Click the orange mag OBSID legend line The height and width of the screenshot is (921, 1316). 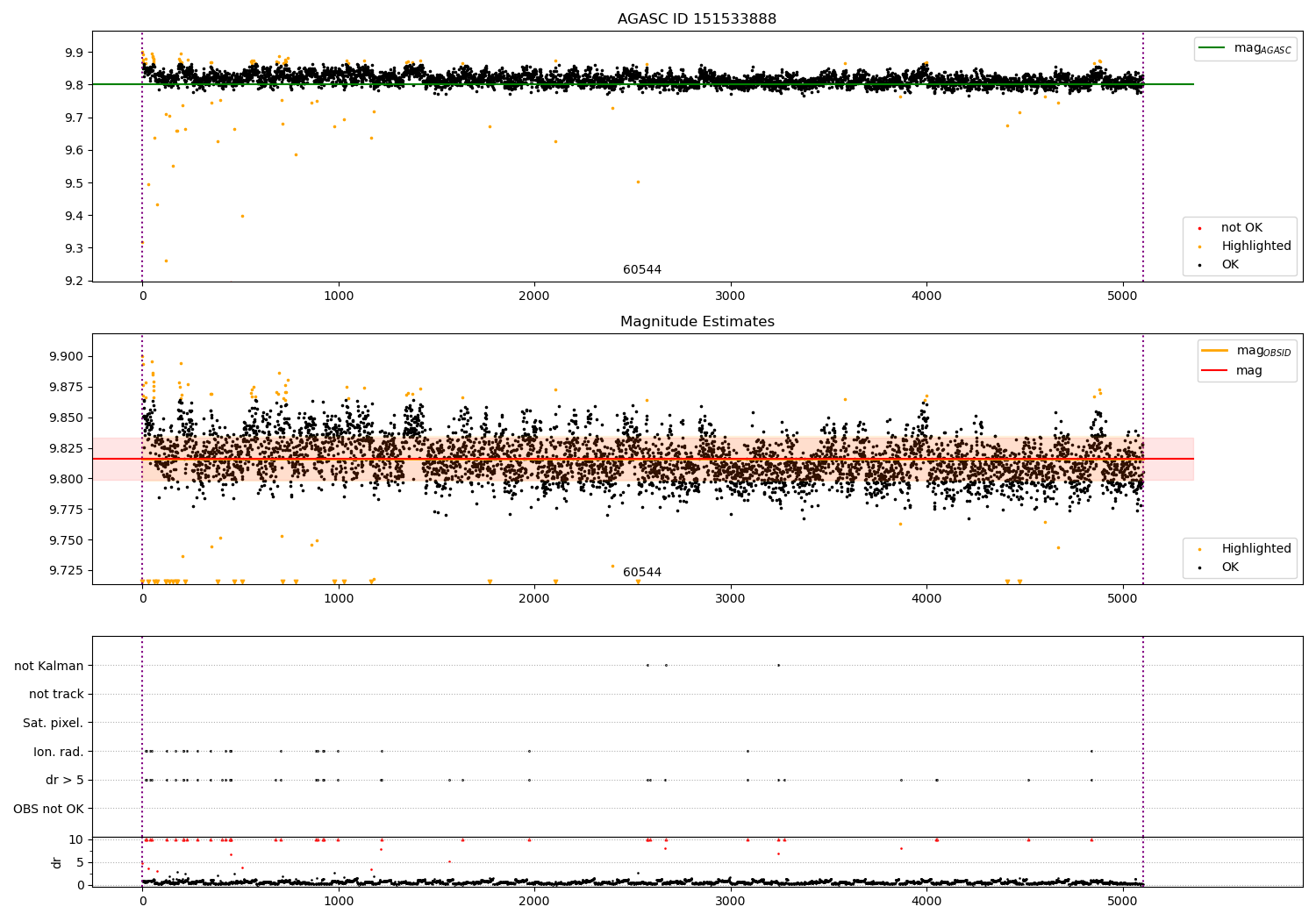(1214, 351)
